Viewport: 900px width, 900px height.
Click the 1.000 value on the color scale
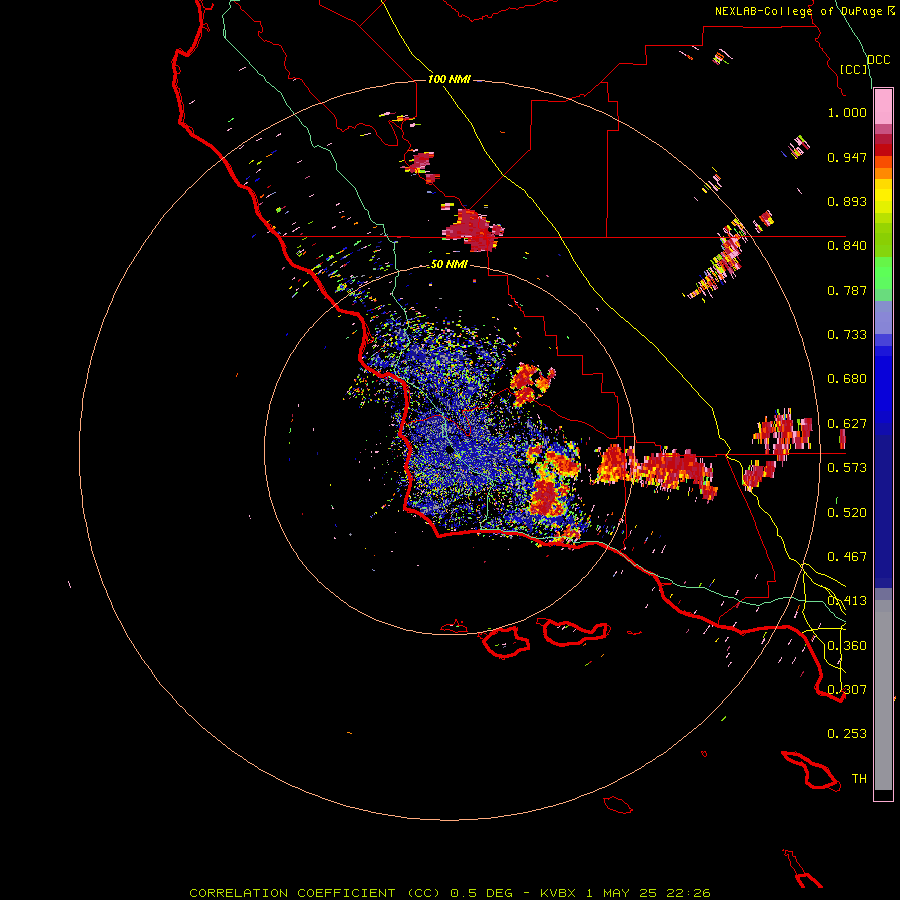coord(847,112)
